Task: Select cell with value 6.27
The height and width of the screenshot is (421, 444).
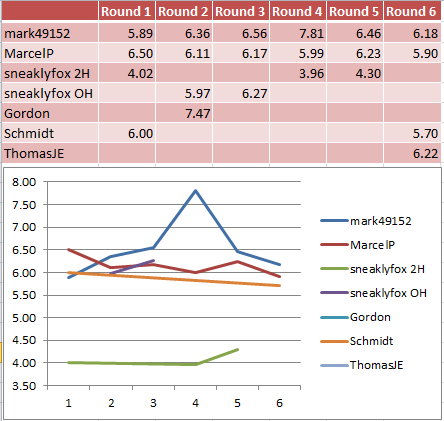Action: (x=241, y=93)
